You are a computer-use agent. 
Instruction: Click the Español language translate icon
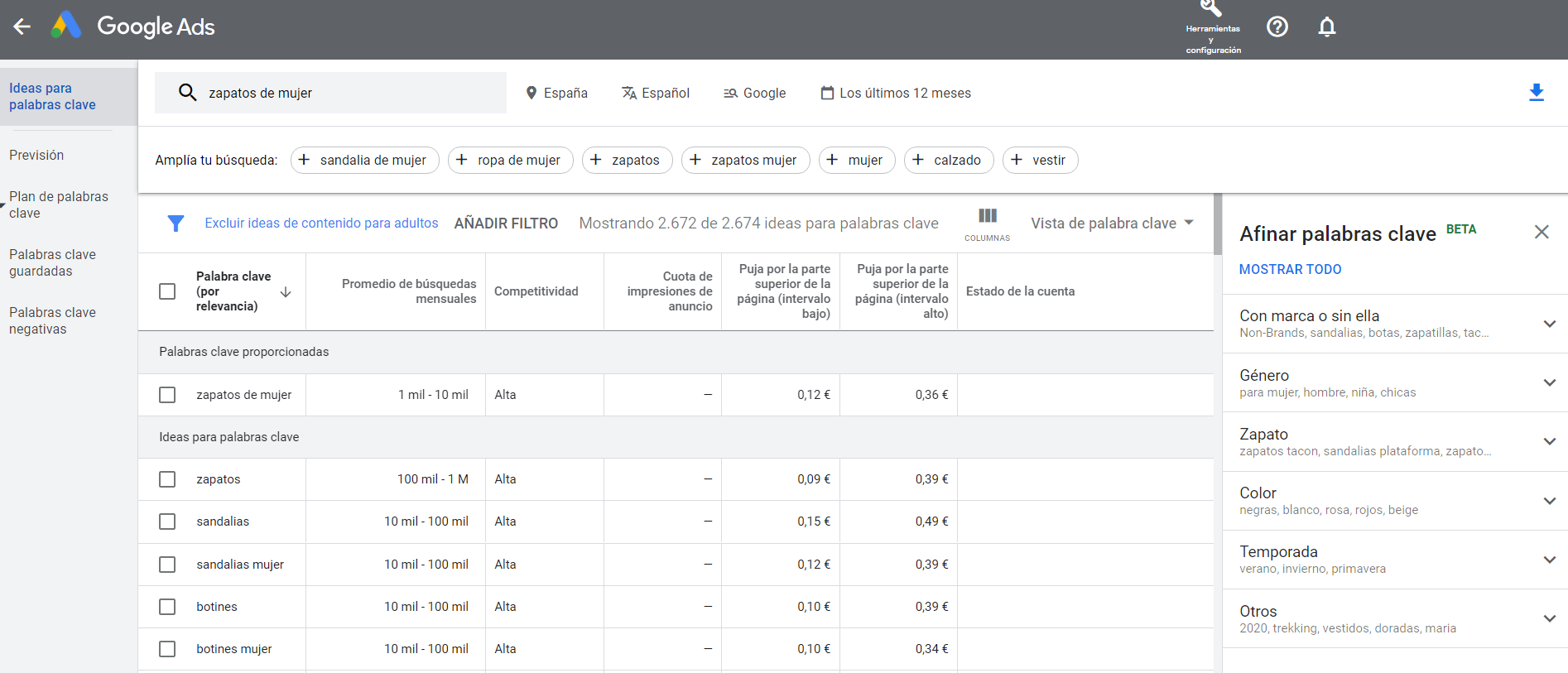click(629, 93)
